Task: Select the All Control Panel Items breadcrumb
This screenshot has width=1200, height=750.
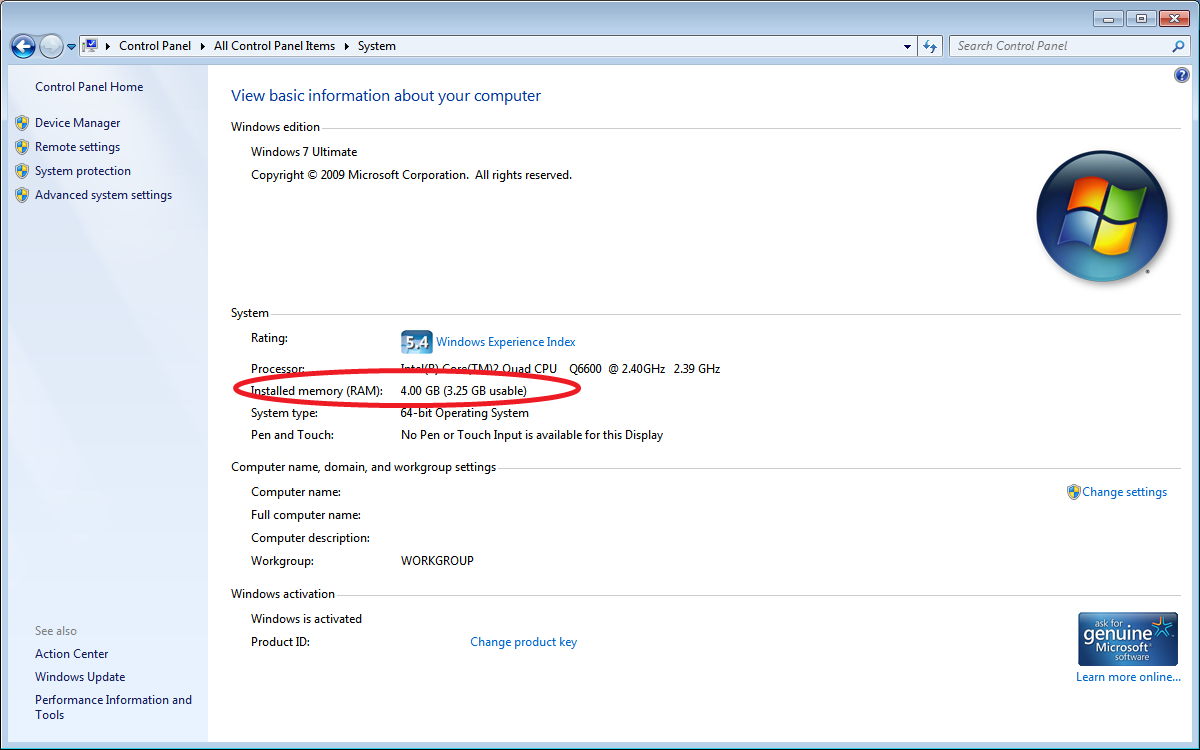Action: coord(274,46)
